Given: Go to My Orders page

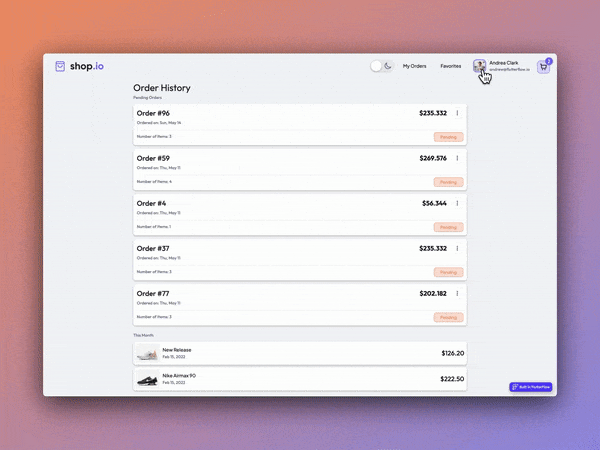Looking at the screenshot, I should click(x=414, y=66).
